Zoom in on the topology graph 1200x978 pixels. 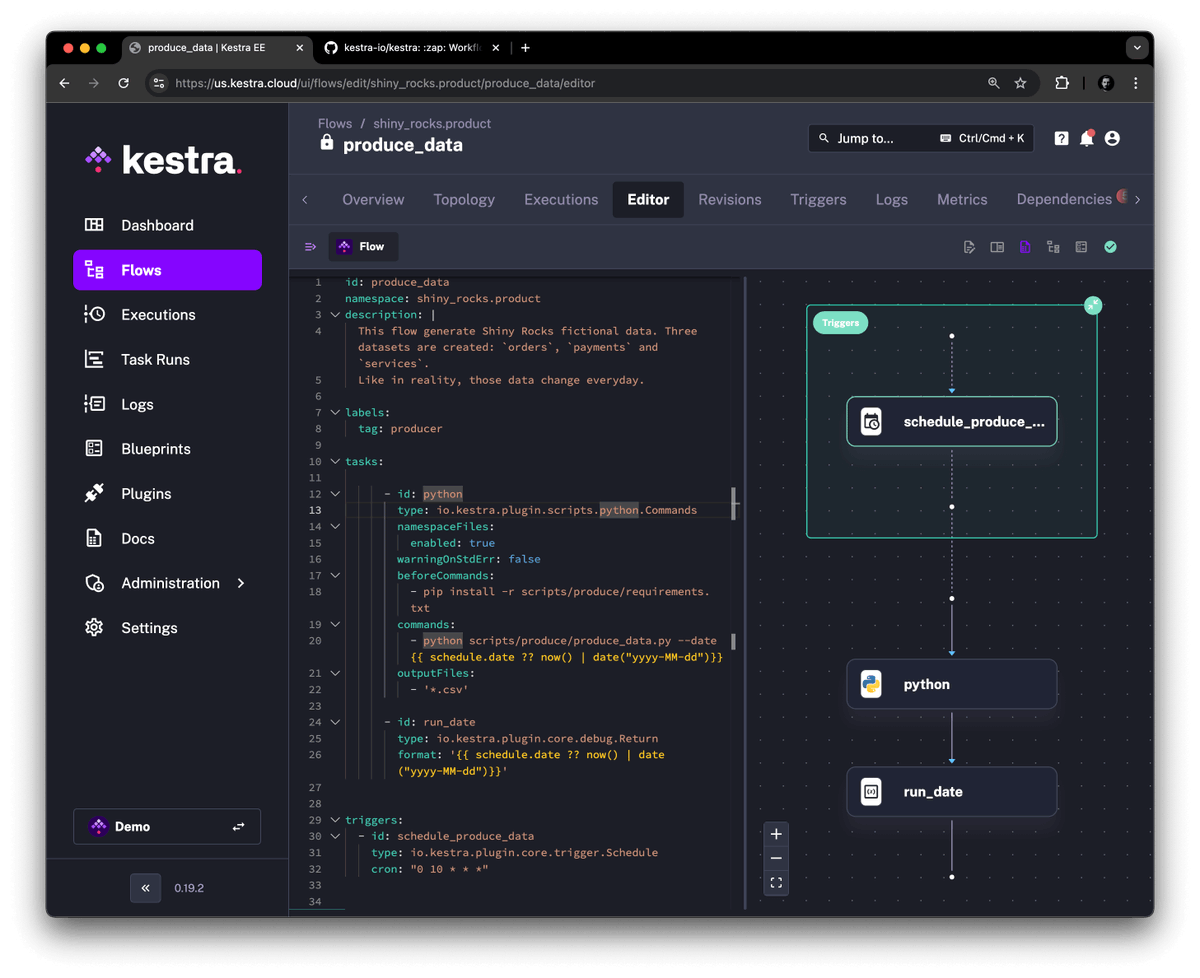[x=776, y=834]
